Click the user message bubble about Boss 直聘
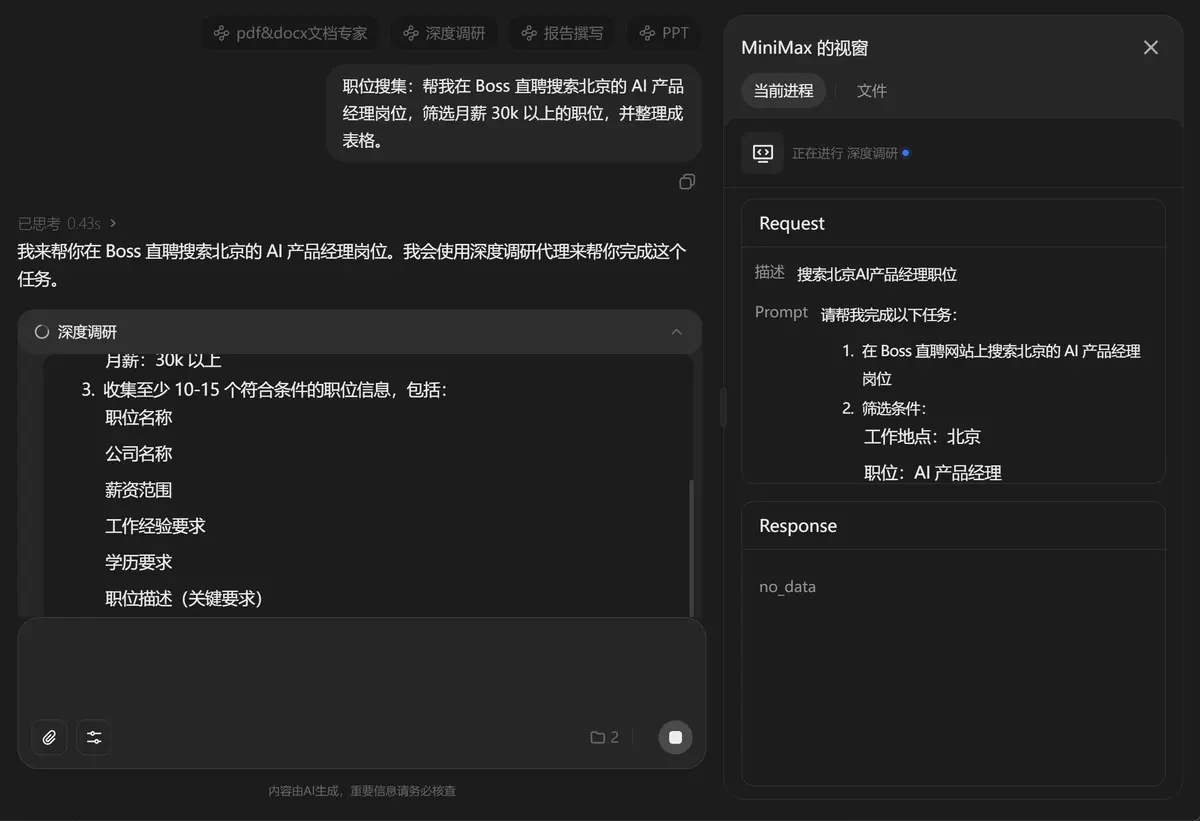The width and height of the screenshot is (1200, 821). [x=513, y=113]
